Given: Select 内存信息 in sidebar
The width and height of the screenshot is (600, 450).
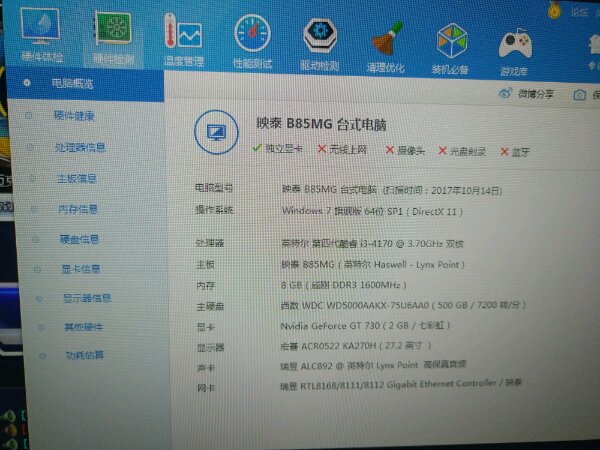Looking at the screenshot, I should click(78, 209).
